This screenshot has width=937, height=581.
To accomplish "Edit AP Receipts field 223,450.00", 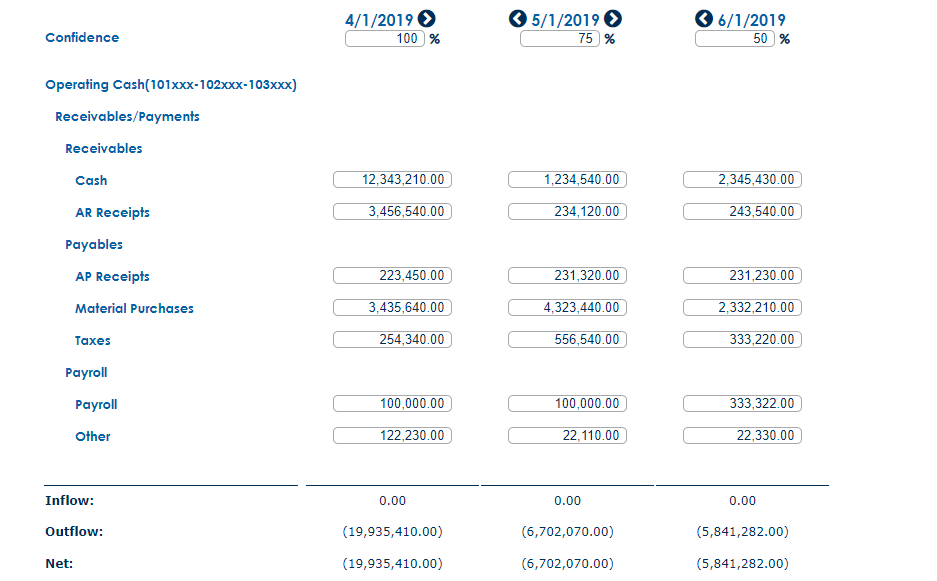I will tap(393, 276).
